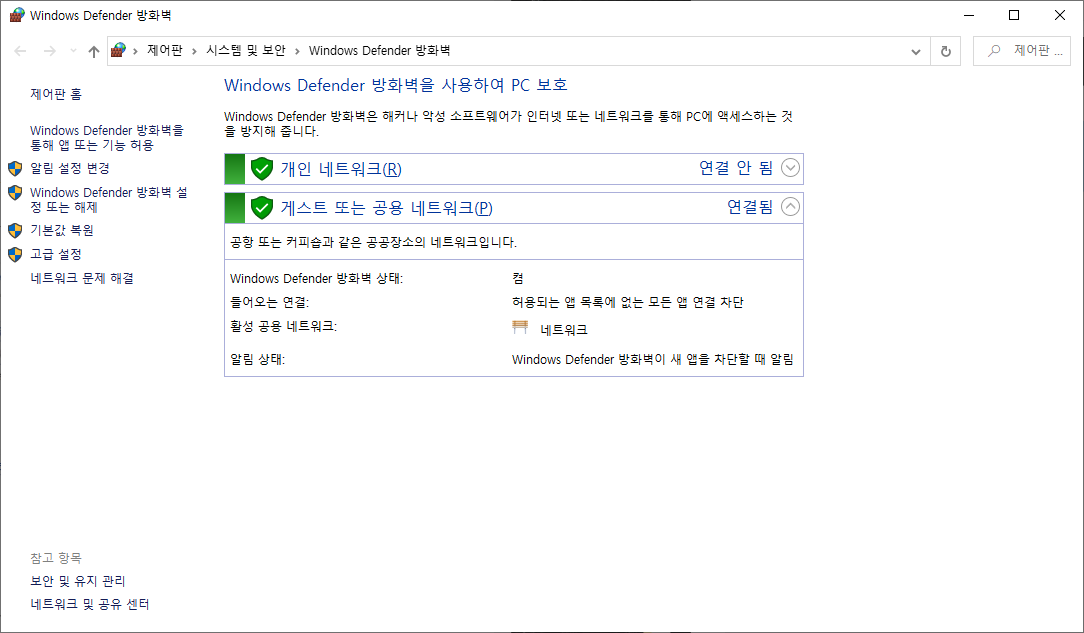The image size is (1084, 633).
Task: Minimize the Windows Defender 방화벽 window
Action: tap(969, 15)
